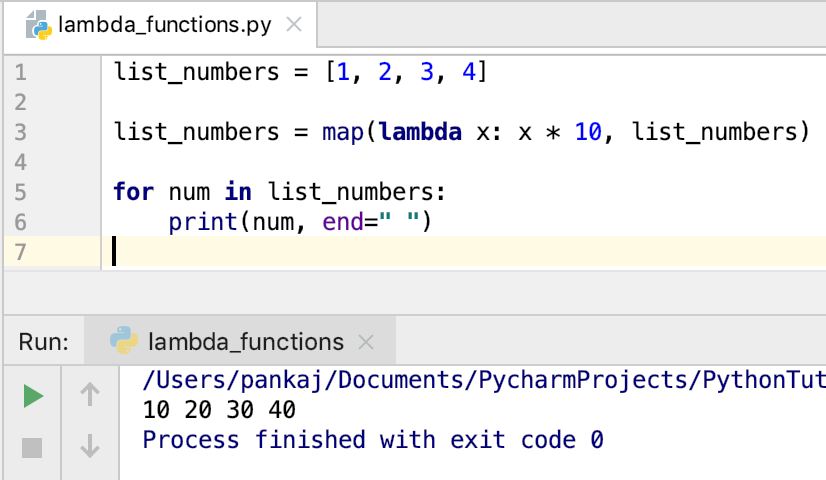Click line number 3 in the gutter
Viewport: 826px width, 480px height.
pyautogui.click(x=21, y=132)
